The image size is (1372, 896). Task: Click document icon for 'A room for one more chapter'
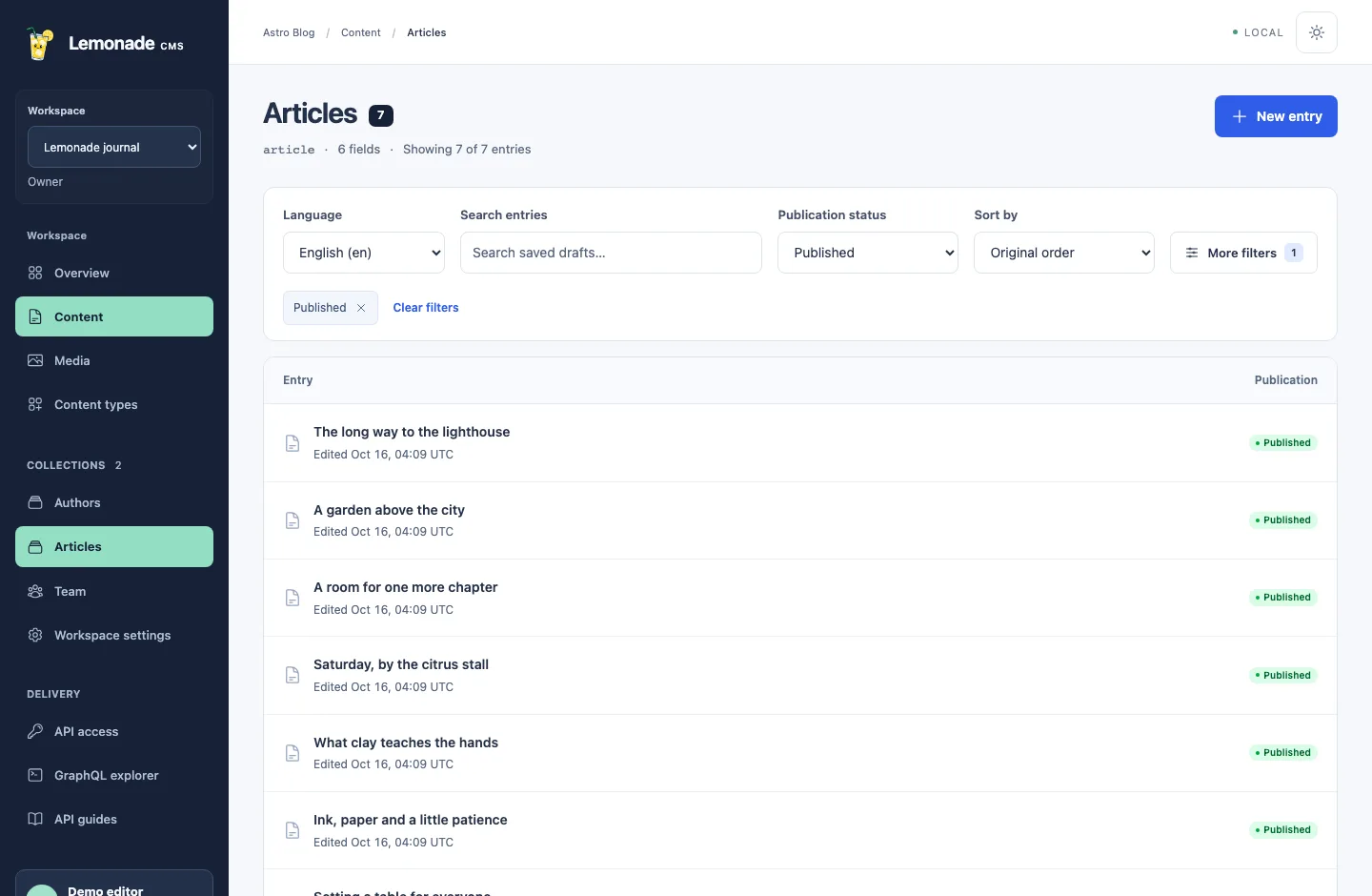click(293, 598)
